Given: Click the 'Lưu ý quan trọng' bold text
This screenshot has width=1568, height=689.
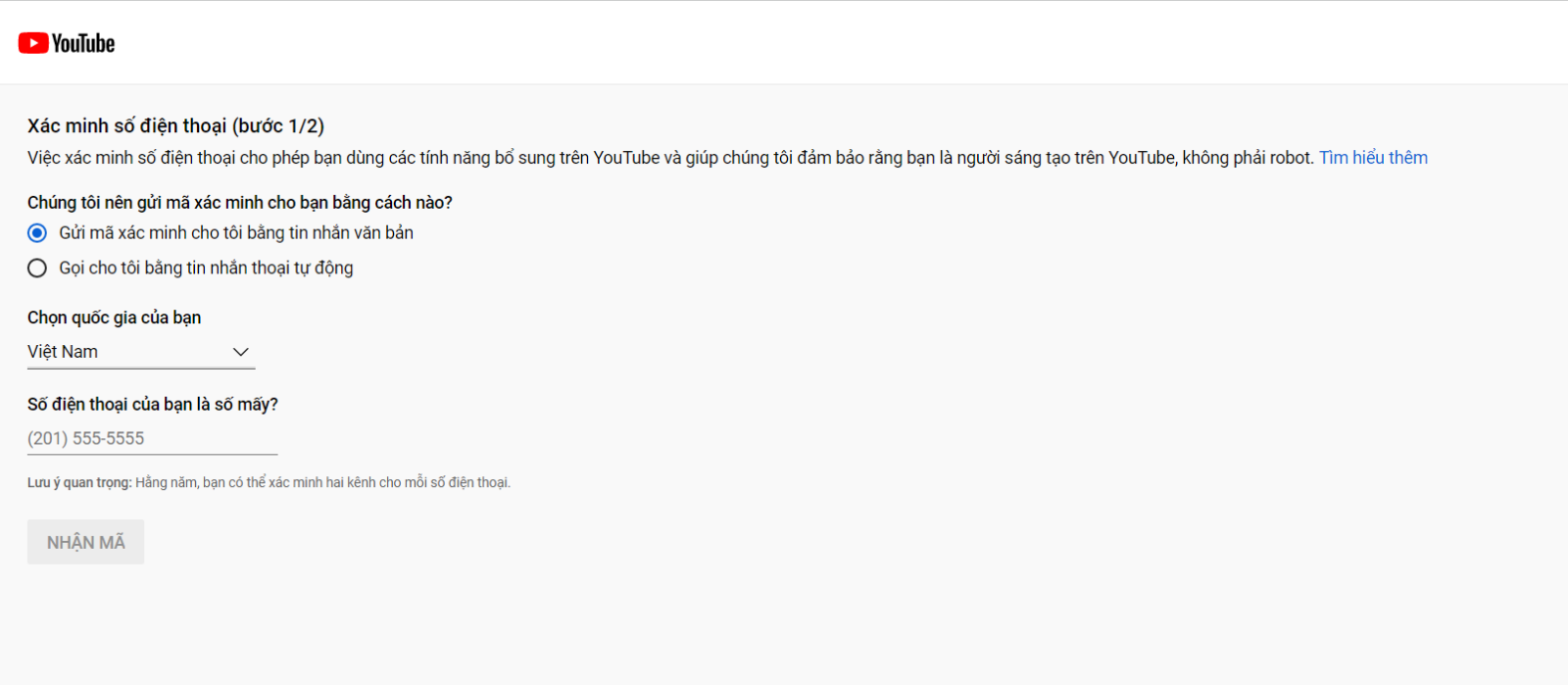Looking at the screenshot, I should pyautogui.click(x=79, y=483).
